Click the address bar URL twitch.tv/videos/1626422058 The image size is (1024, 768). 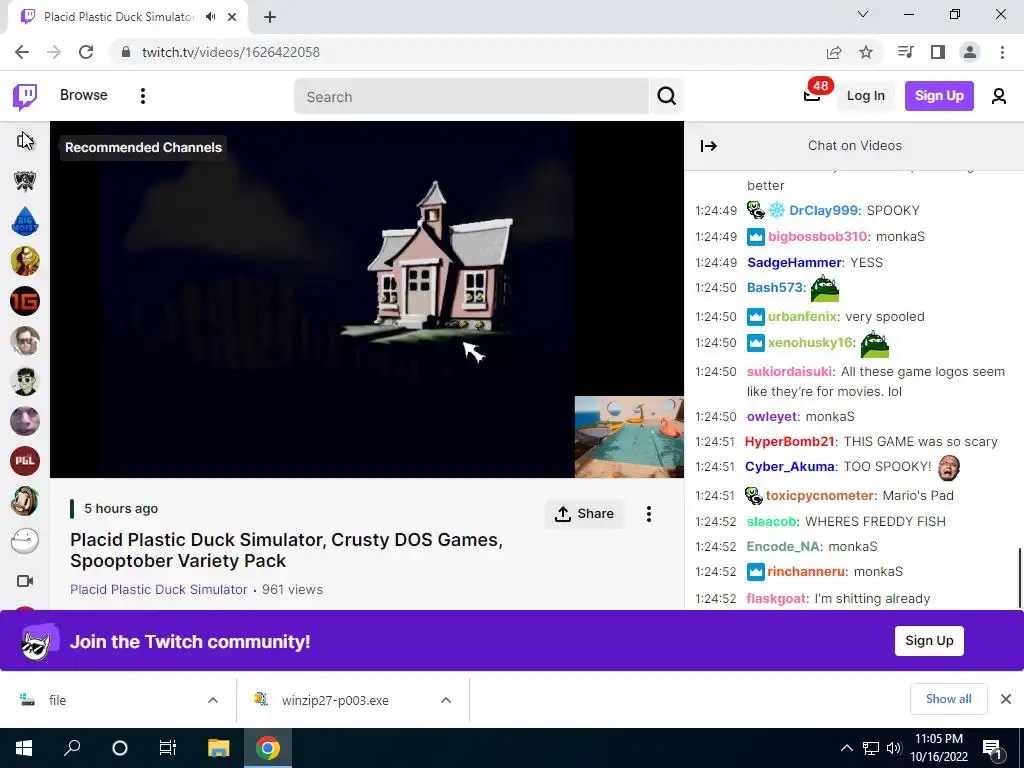point(231,52)
